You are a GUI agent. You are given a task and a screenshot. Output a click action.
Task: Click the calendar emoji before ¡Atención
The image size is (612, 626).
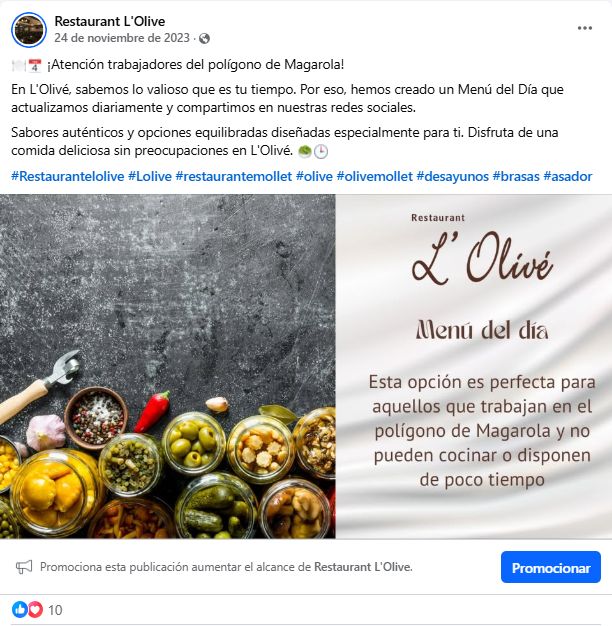35,65
